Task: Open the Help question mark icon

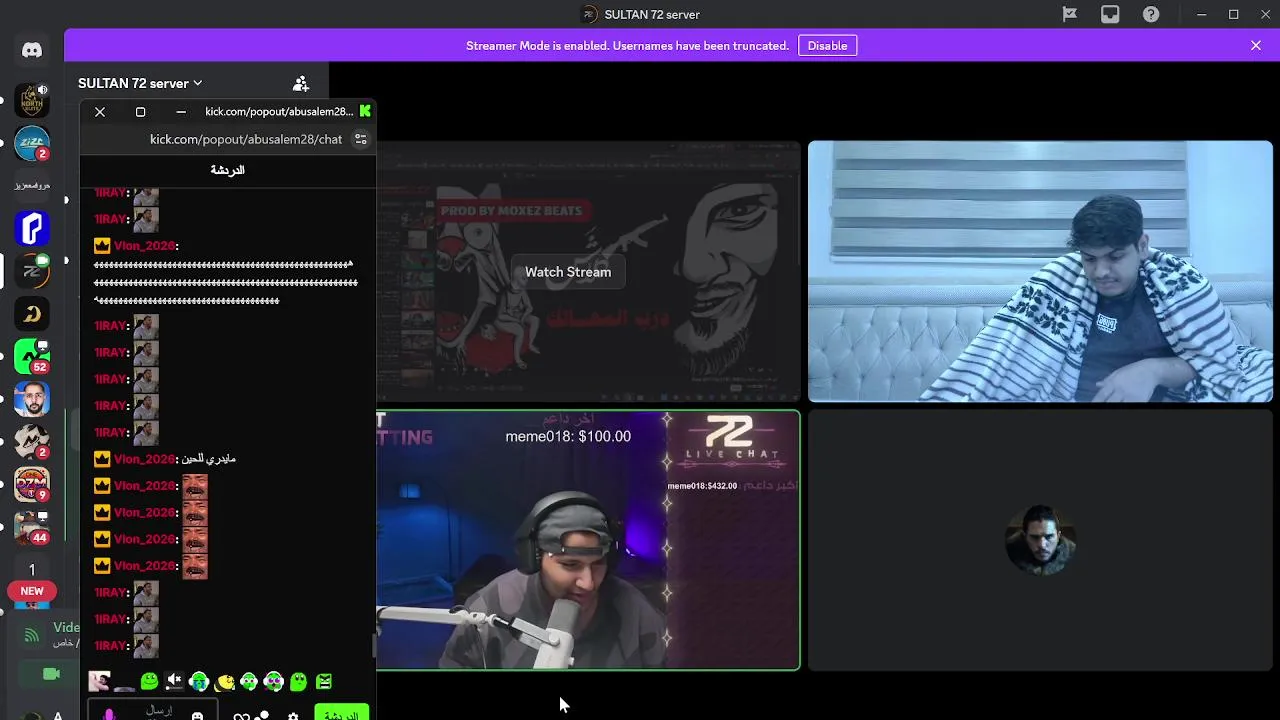Action: click(x=1151, y=14)
